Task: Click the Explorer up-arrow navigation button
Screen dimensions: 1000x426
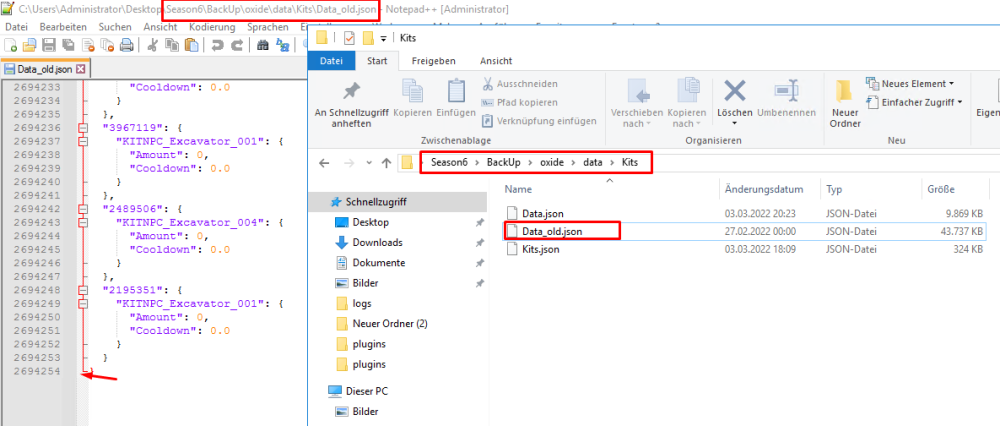Action: point(386,163)
